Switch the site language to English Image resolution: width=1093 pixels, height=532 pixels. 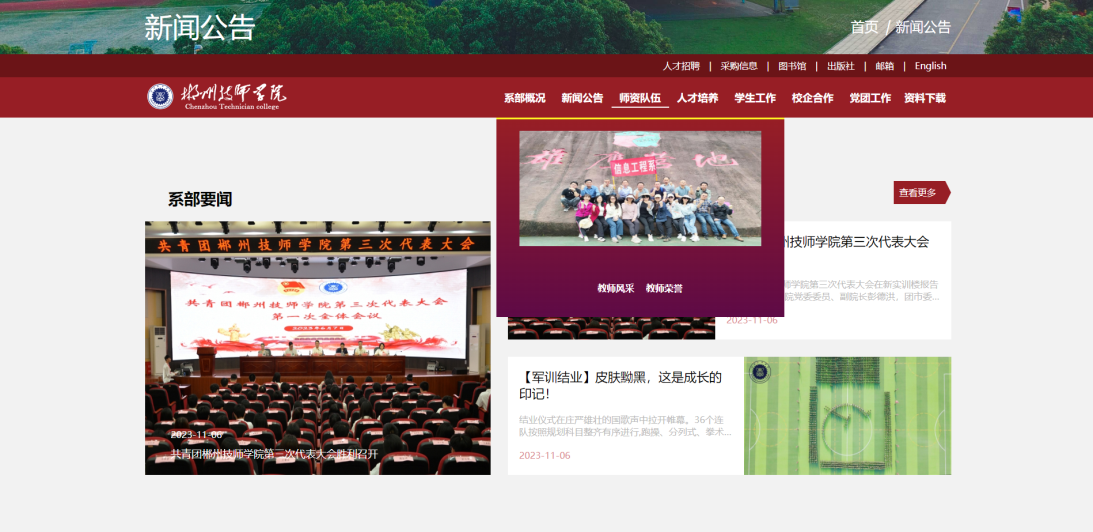(930, 66)
